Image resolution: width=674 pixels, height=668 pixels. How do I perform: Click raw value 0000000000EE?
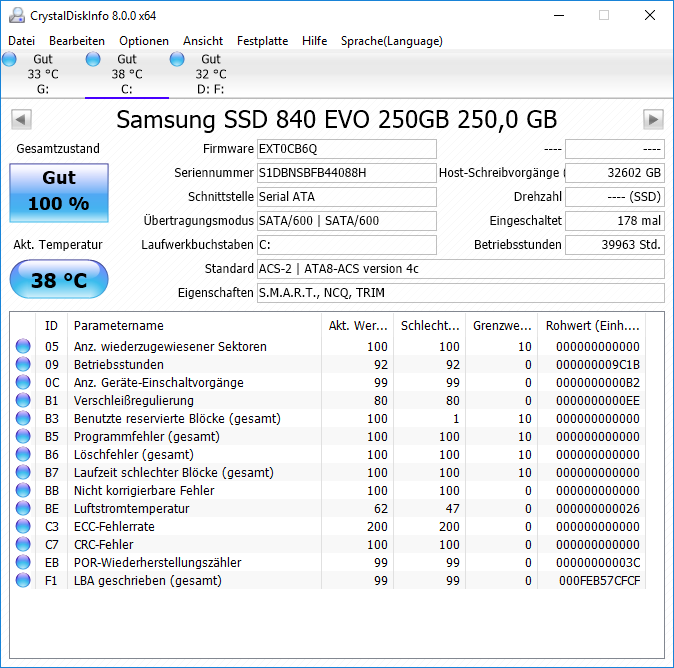tap(597, 401)
